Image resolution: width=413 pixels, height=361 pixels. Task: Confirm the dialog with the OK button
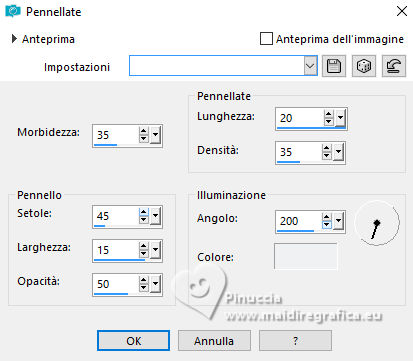click(133, 341)
